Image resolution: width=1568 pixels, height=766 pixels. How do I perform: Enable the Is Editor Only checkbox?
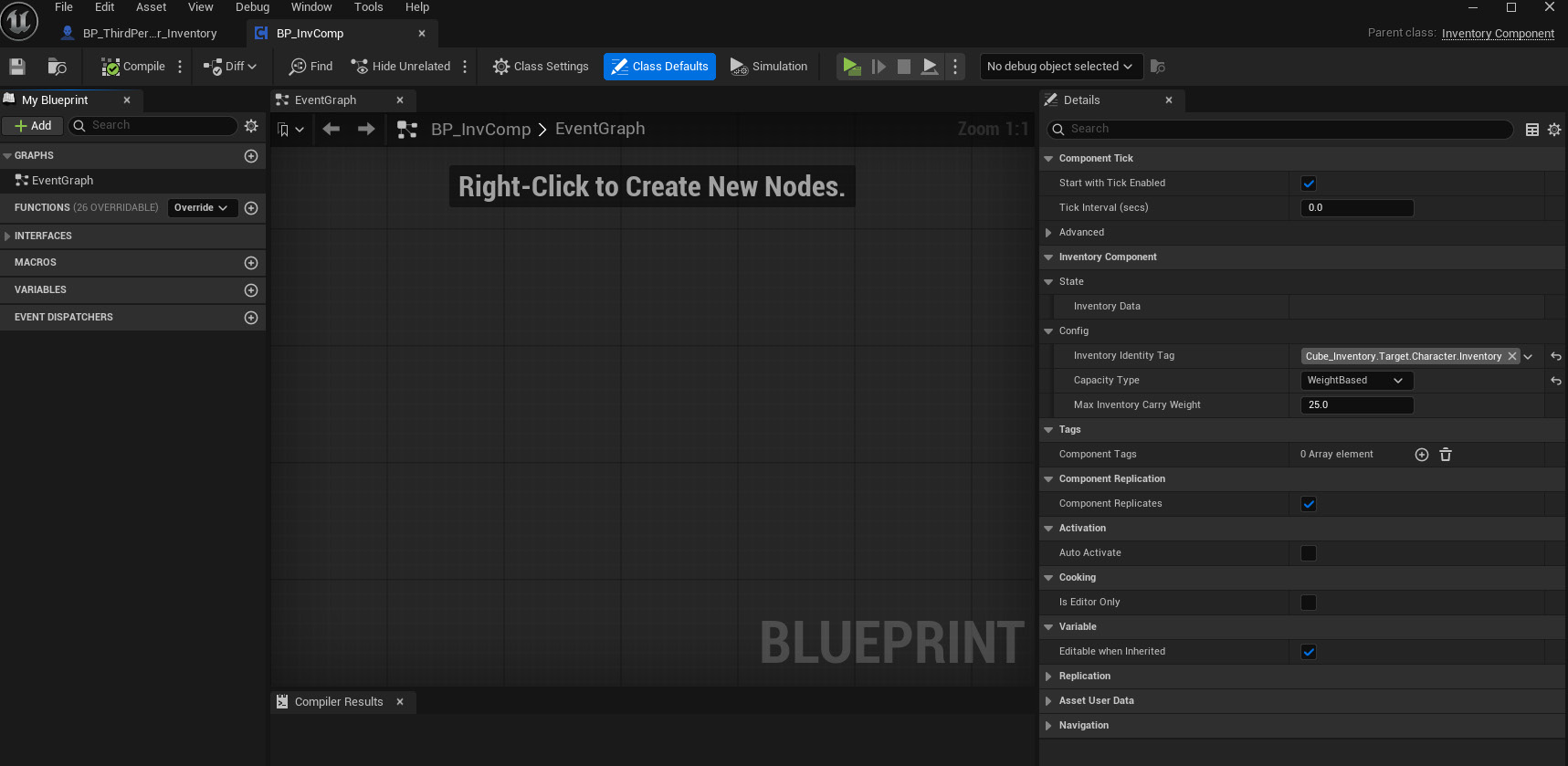(x=1309, y=603)
